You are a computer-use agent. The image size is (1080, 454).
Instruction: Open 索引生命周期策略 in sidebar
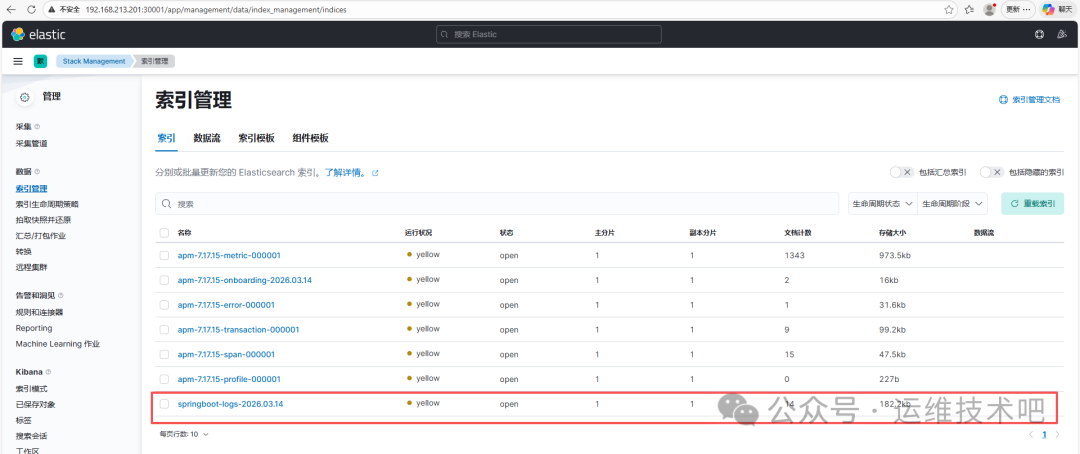coord(48,204)
